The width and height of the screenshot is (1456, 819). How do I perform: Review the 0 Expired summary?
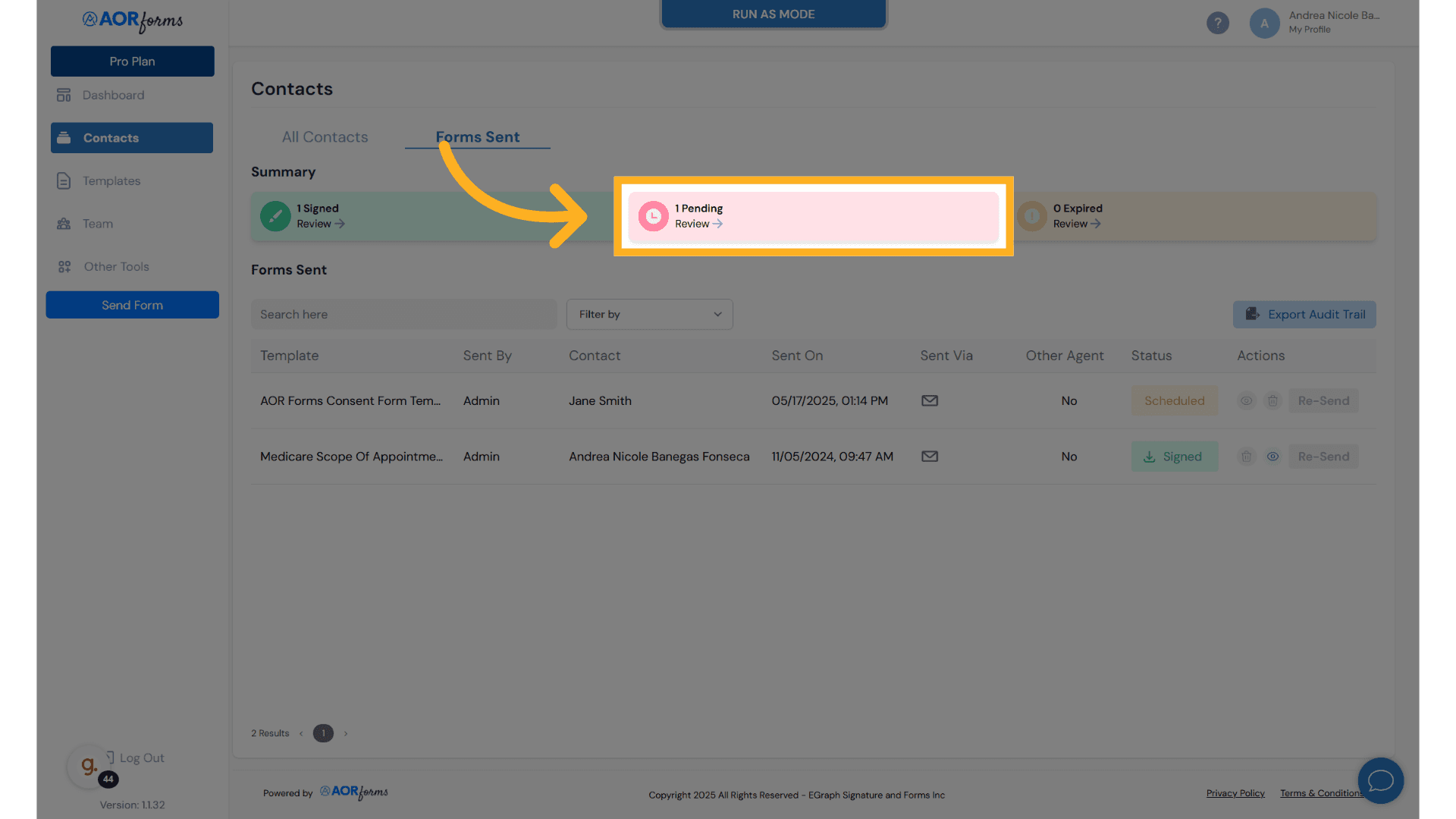1077,224
